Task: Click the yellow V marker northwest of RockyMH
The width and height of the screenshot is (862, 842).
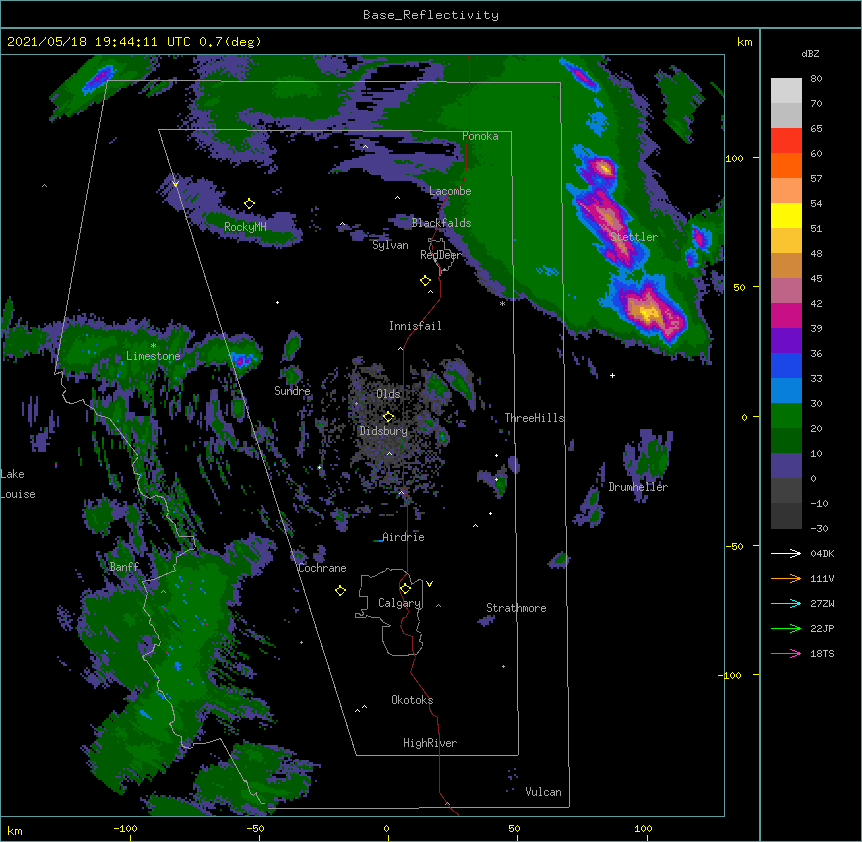Action: (x=175, y=184)
